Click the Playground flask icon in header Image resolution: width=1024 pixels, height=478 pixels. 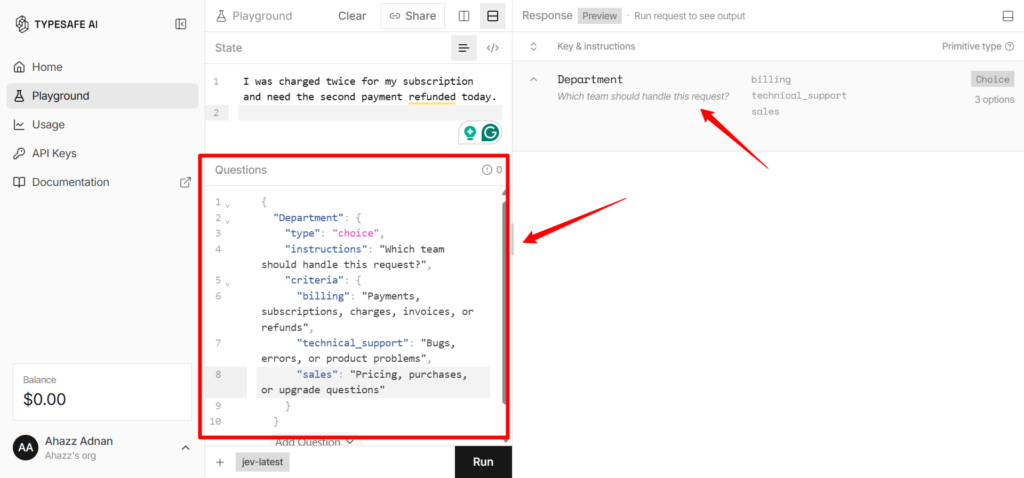221,16
